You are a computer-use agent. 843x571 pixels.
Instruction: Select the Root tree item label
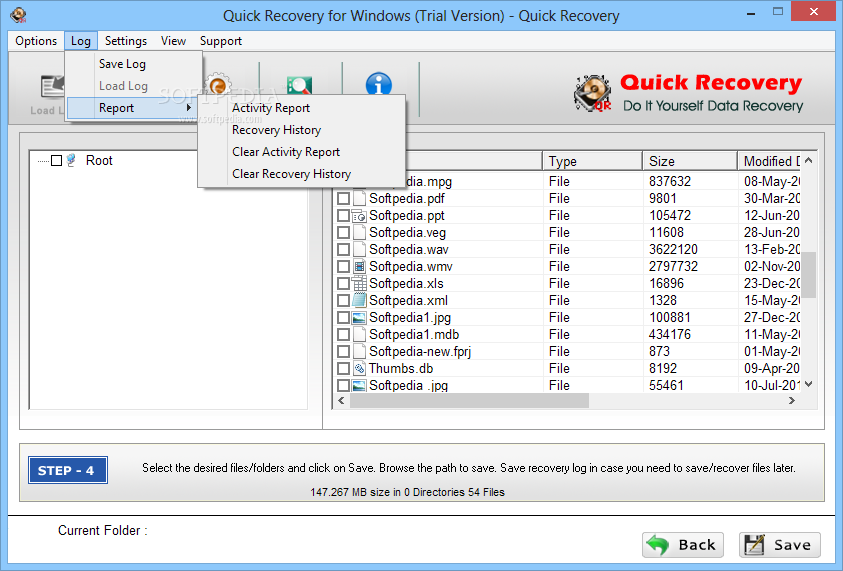pyautogui.click(x=99, y=160)
